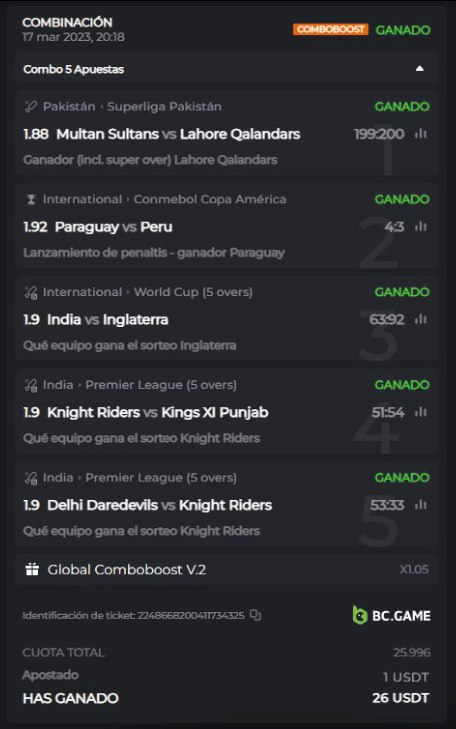This screenshot has height=729, width=456.
Task: Click the cricket icon beside Pakistán Superliga
Action: point(31,106)
